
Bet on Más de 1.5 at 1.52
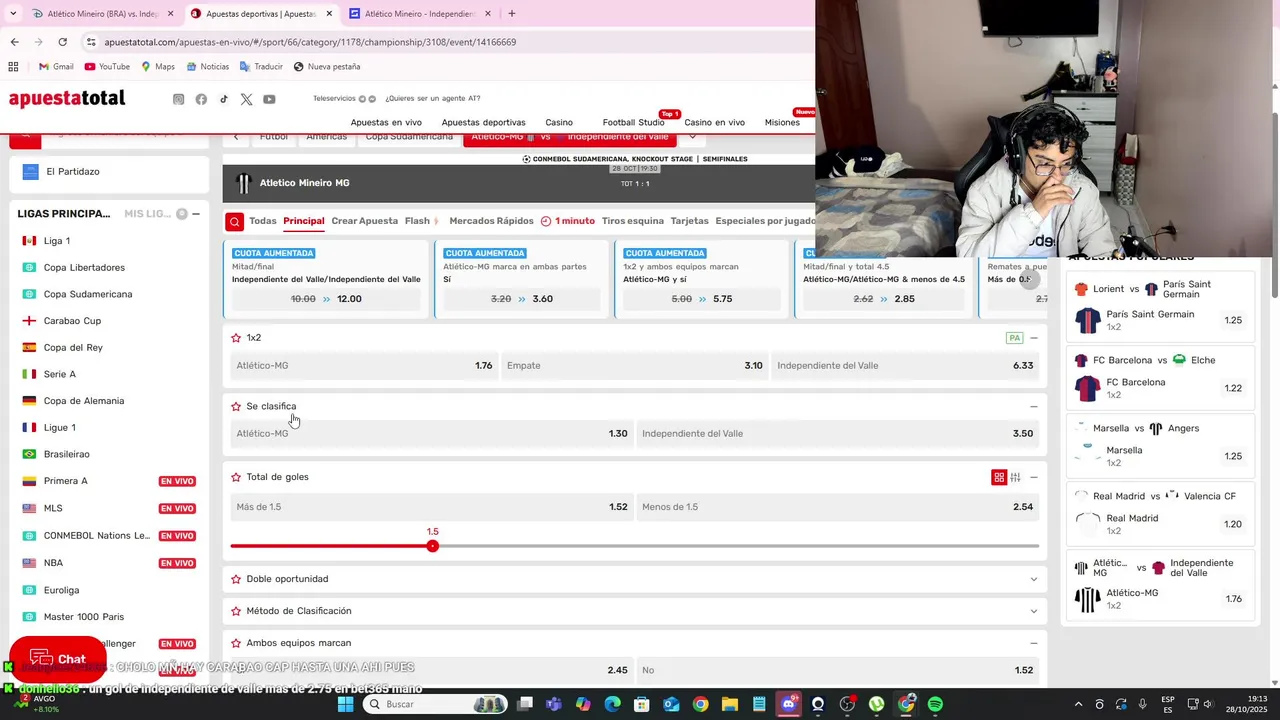[x=432, y=507]
